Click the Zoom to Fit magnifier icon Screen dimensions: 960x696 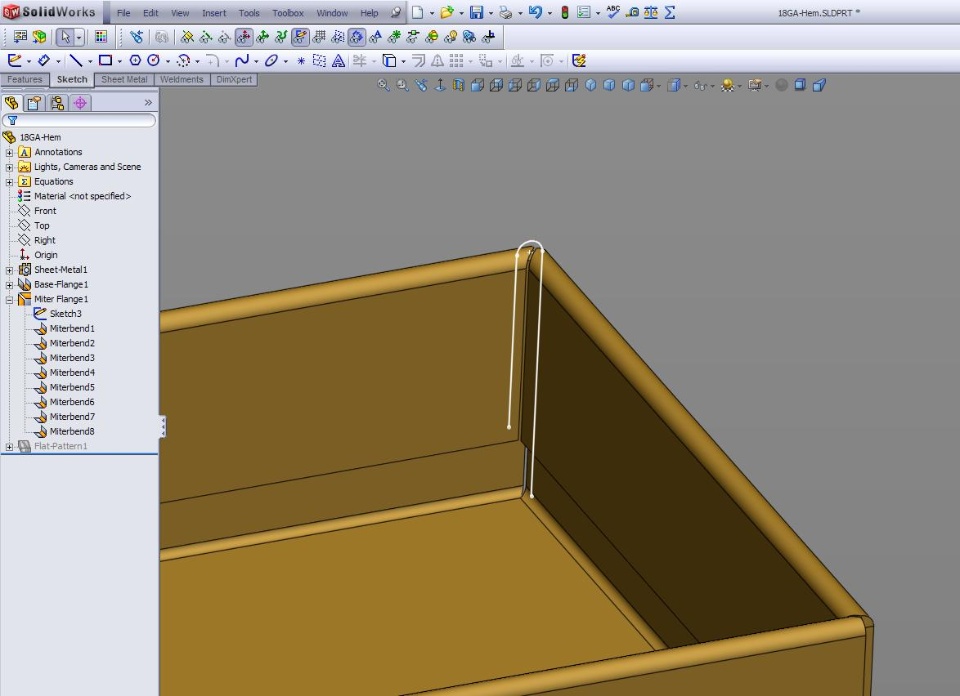tap(383, 85)
